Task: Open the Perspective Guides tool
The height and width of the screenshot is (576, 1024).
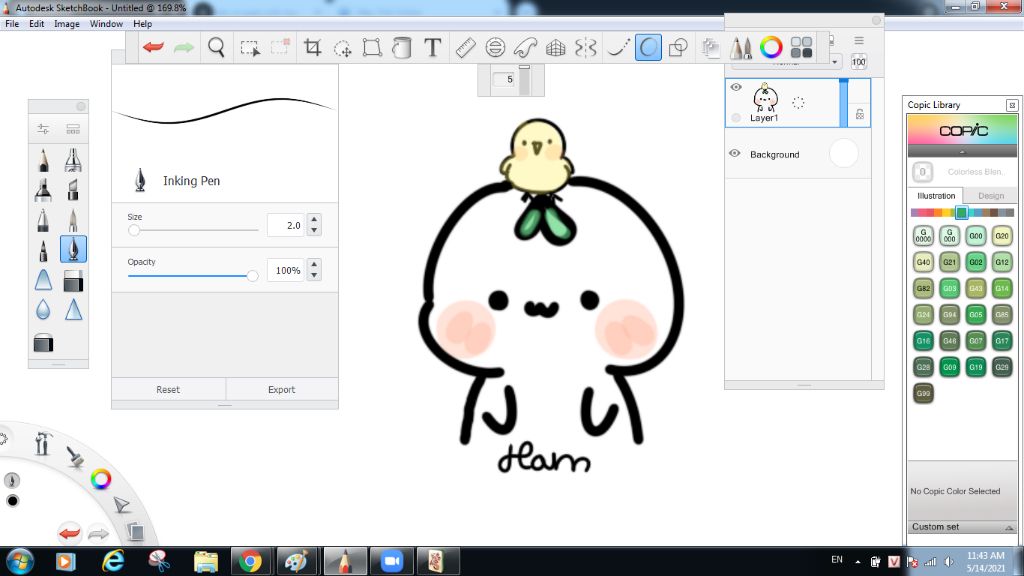Action: pos(556,47)
